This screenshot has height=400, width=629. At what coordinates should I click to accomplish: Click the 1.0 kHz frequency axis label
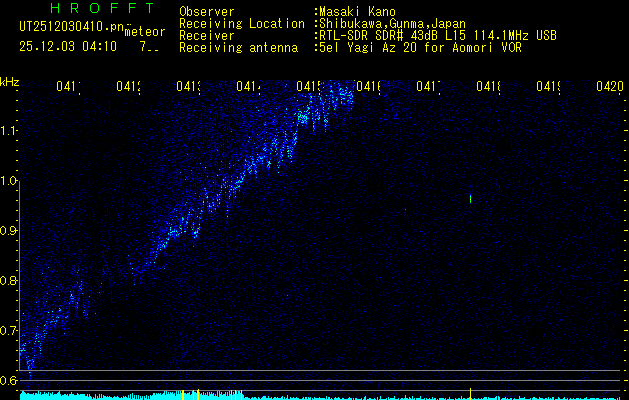(8, 181)
